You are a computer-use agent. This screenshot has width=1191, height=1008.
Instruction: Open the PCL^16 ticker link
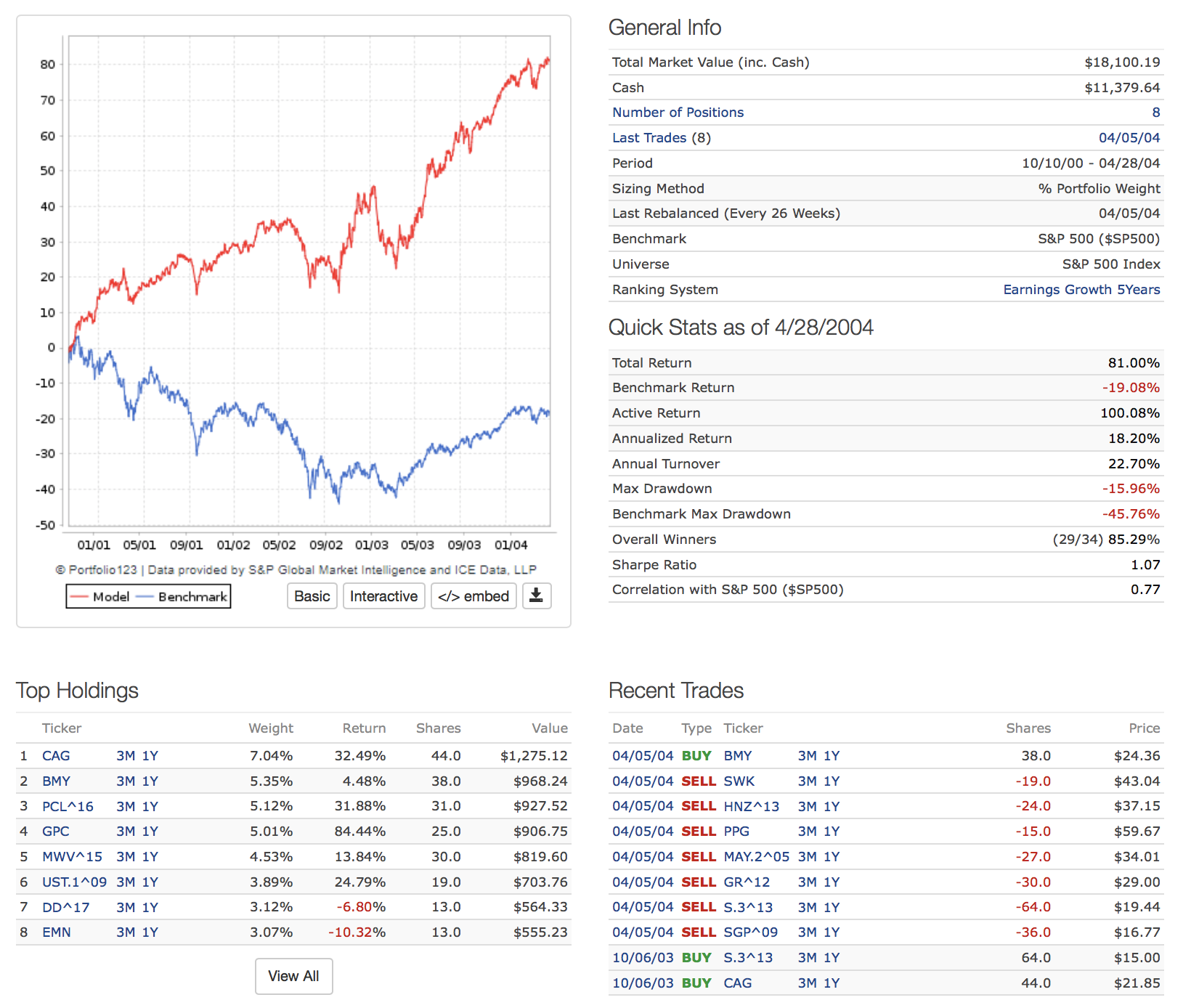[x=68, y=807]
